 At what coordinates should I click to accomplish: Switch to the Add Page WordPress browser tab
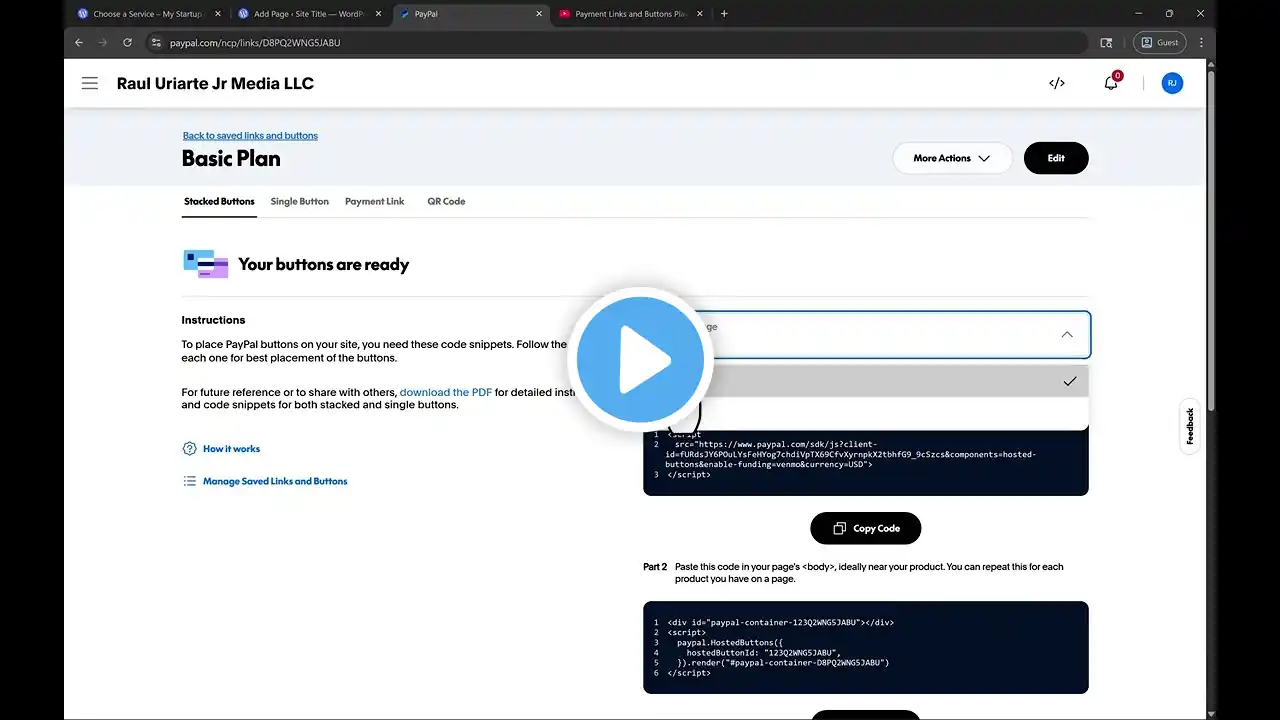point(306,14)
